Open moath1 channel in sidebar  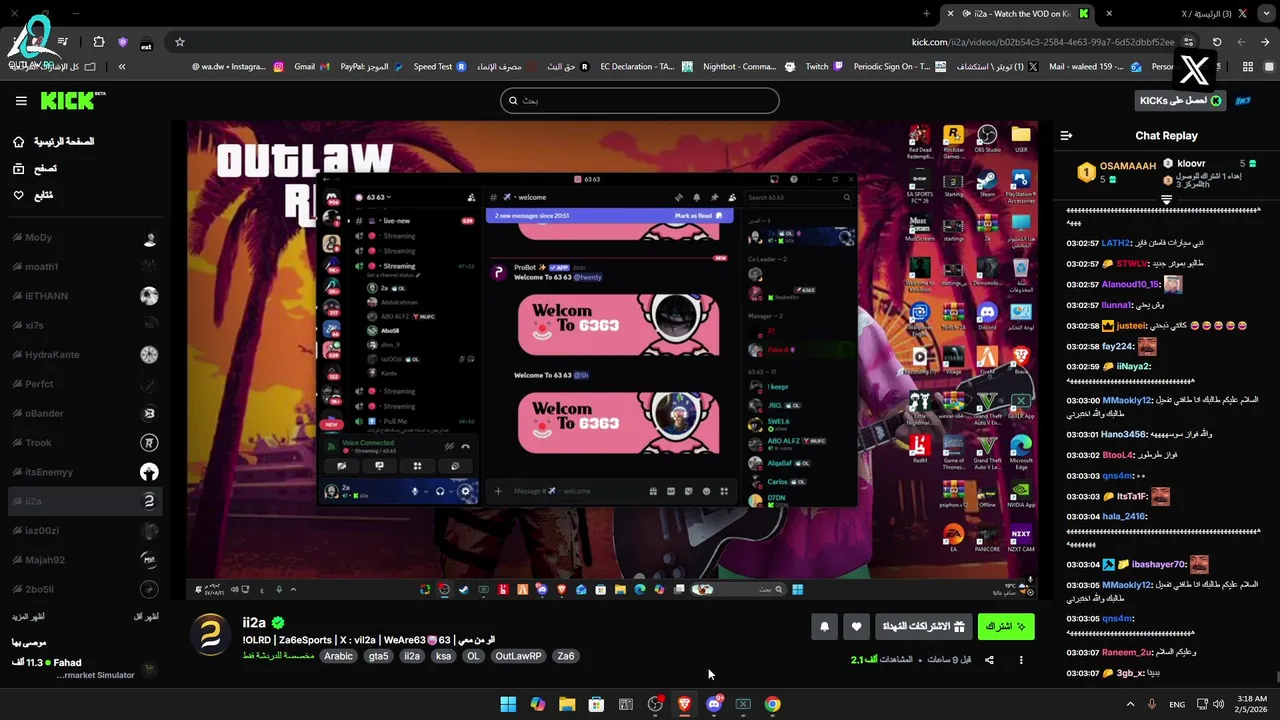pos(84,267)
